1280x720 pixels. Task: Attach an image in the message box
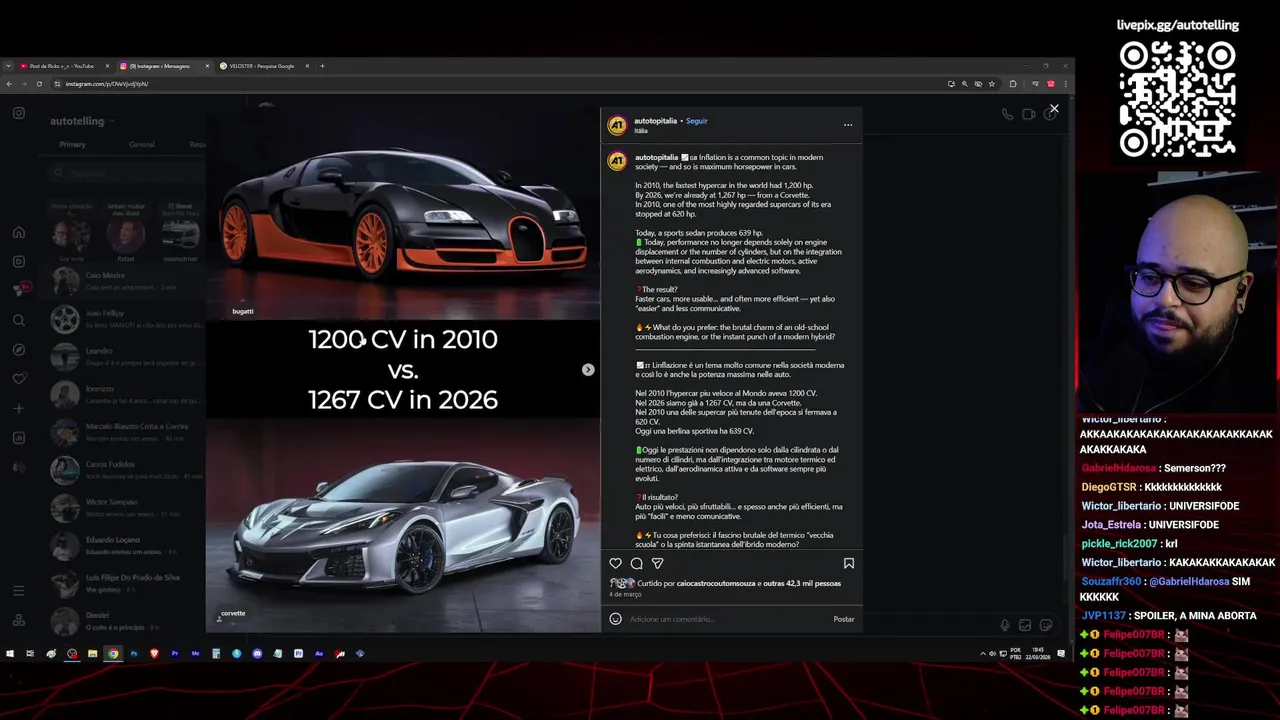click(x=1025, y=625)
